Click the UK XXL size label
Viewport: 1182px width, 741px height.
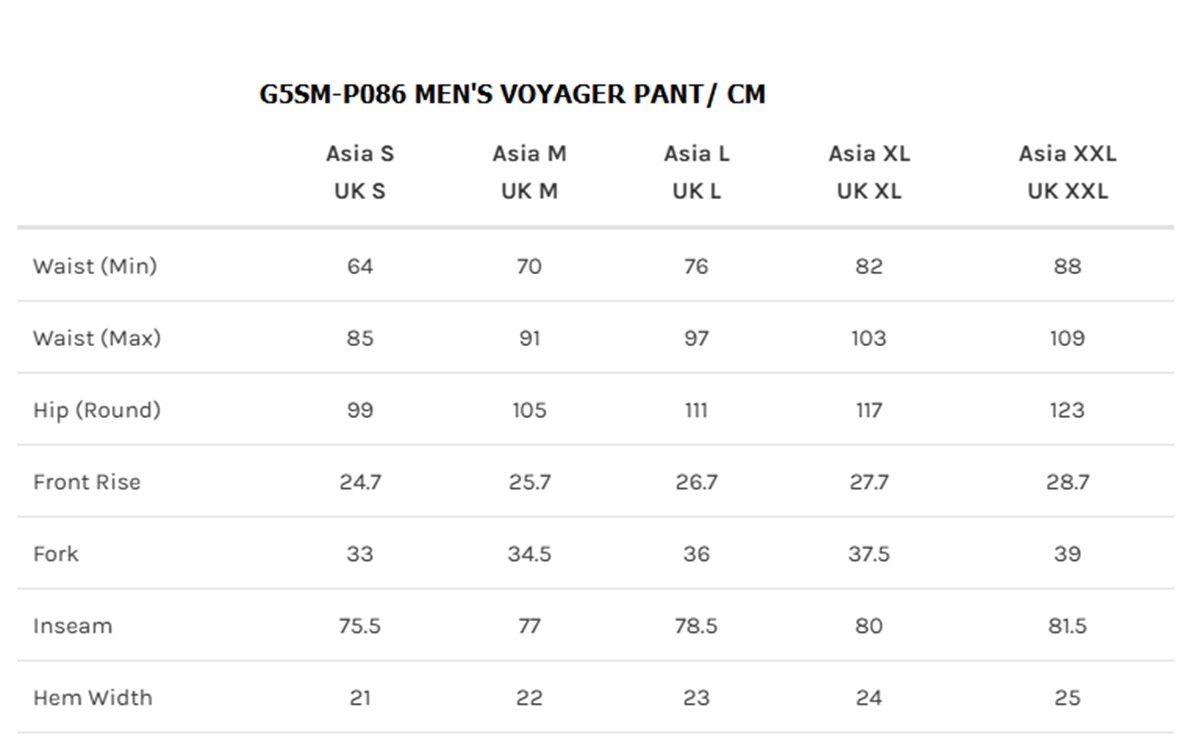1067,191
